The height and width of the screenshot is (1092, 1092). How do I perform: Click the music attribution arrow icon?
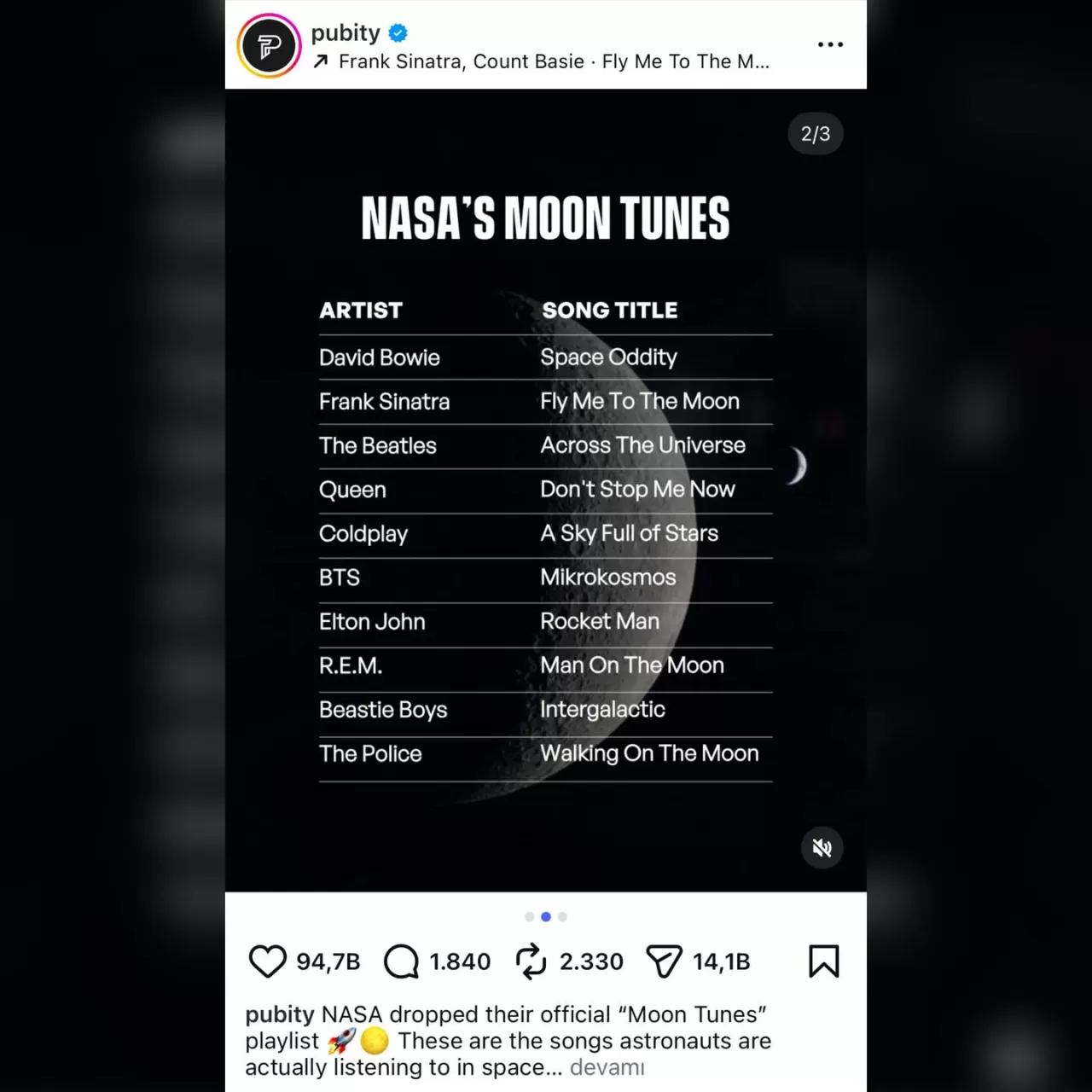[321, 61]
